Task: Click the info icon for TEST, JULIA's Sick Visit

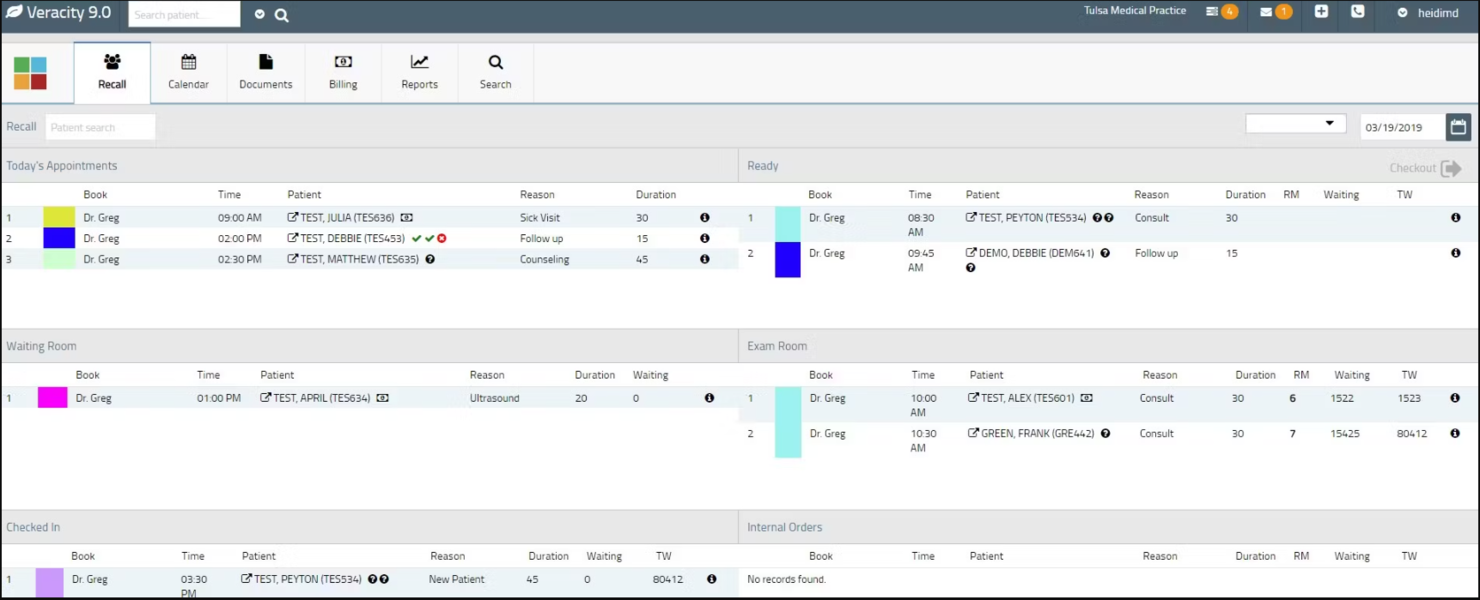Action: click(x=705, y=217)
